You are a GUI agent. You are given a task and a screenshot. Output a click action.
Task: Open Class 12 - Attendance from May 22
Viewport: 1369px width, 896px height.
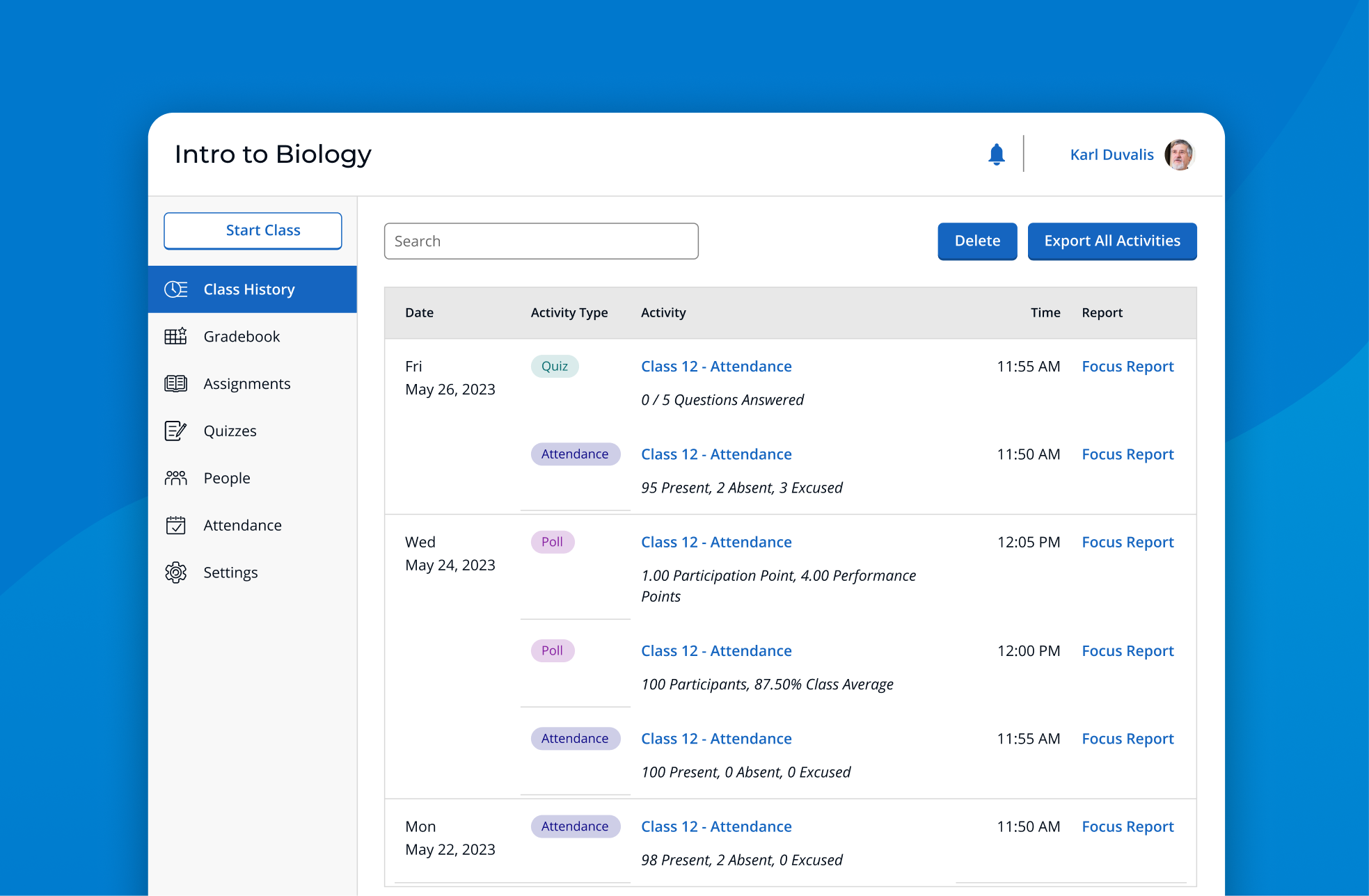tap(716, 826)
